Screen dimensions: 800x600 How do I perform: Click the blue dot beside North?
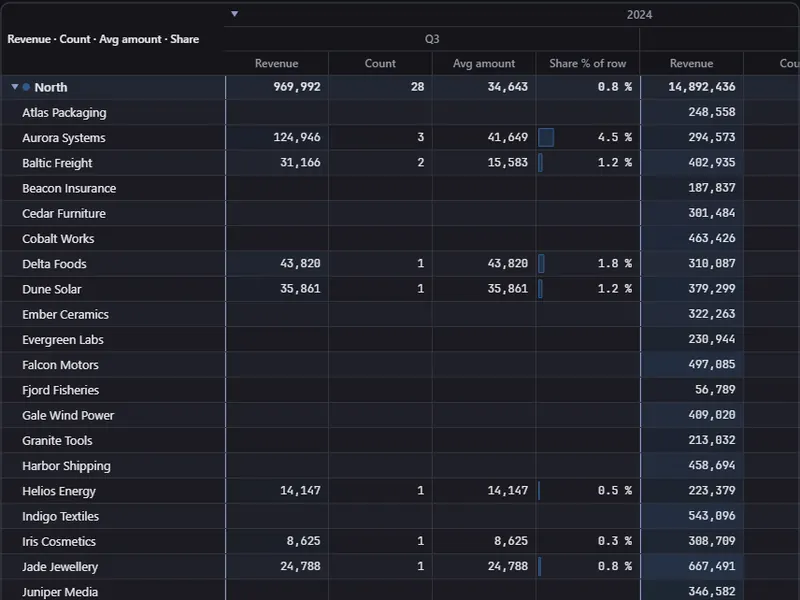pos(26,87)
